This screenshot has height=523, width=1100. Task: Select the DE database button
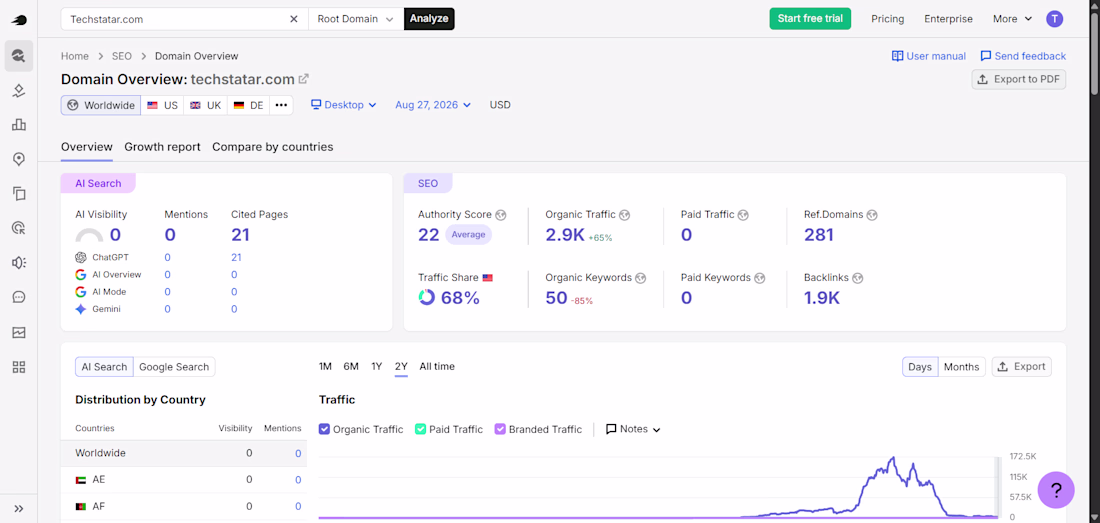[x=248, y=105]
